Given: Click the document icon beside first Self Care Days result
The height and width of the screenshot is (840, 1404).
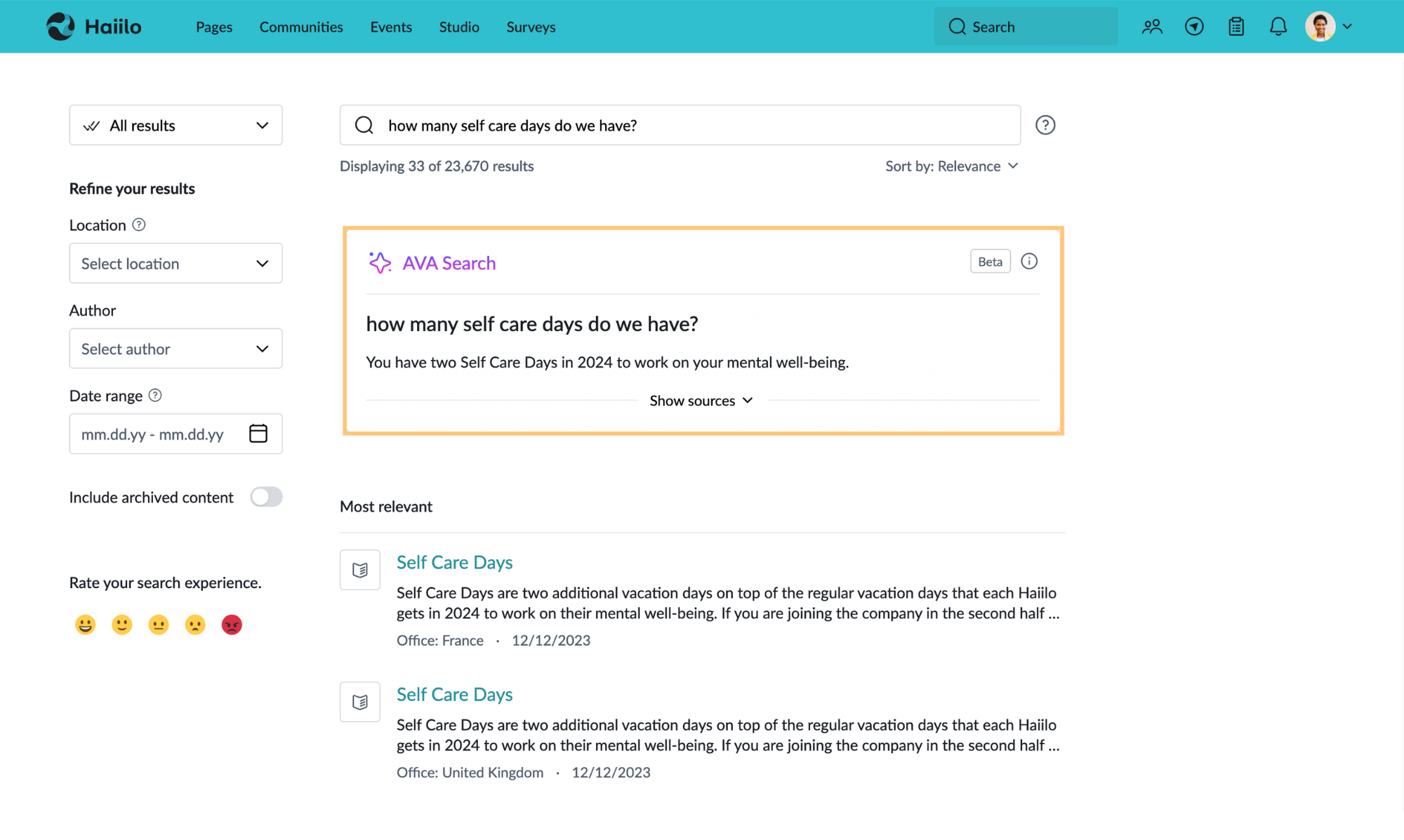Looking at the screenshot, I should pos(359,569).
